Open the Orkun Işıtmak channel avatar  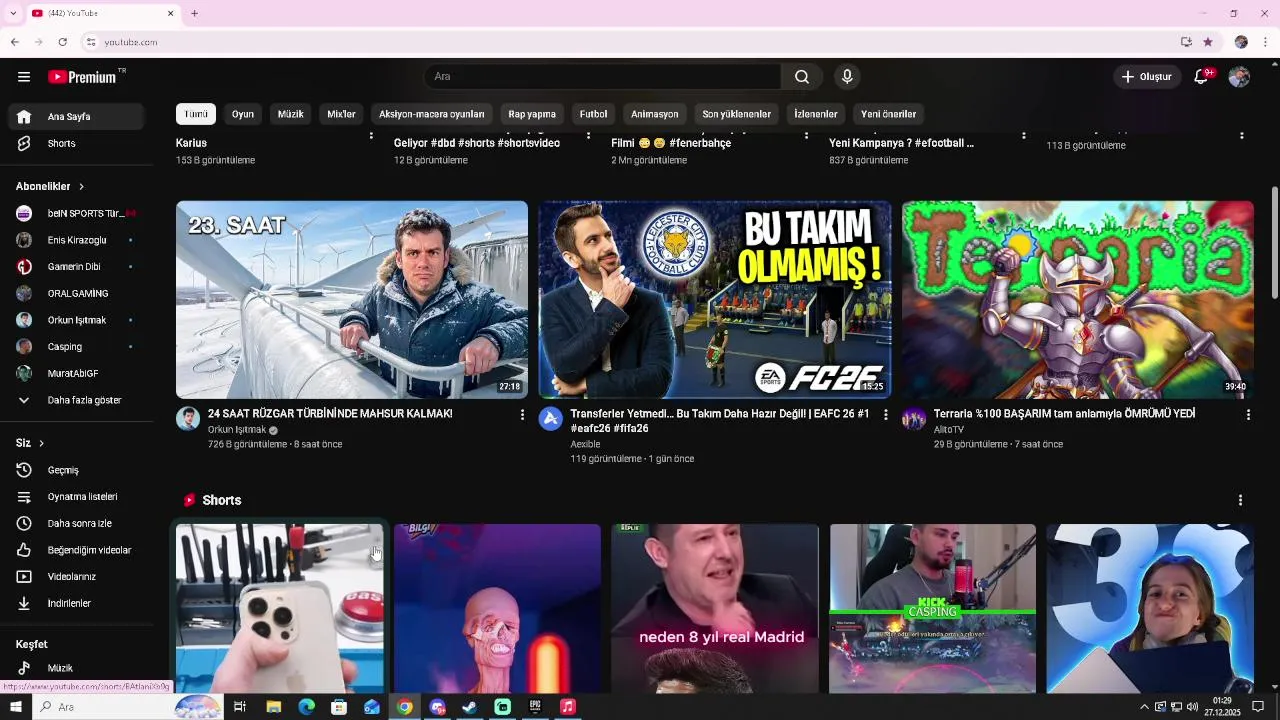[188, 418]
